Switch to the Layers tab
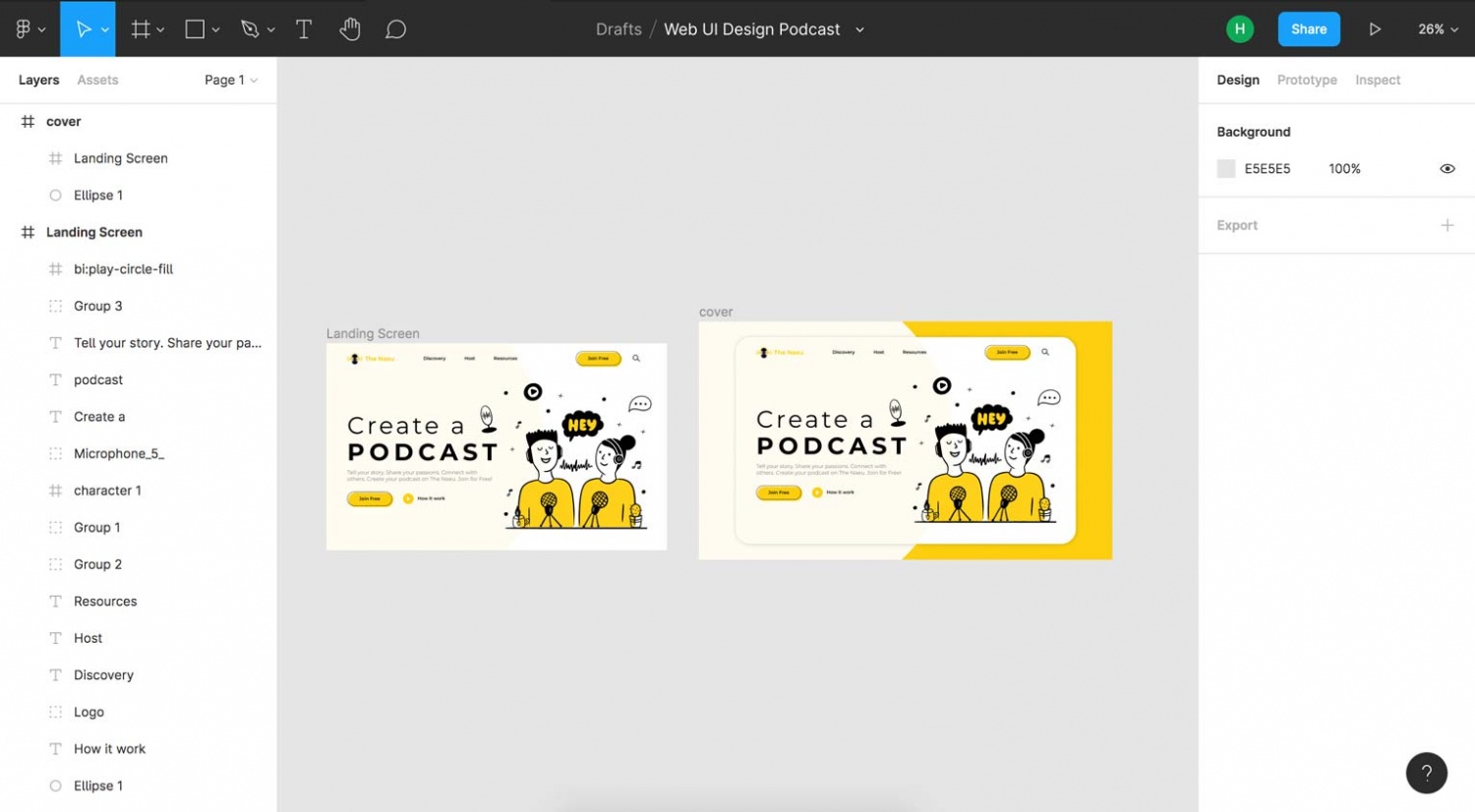Screen dimensions: 1475x812 (x=38, y=80)
